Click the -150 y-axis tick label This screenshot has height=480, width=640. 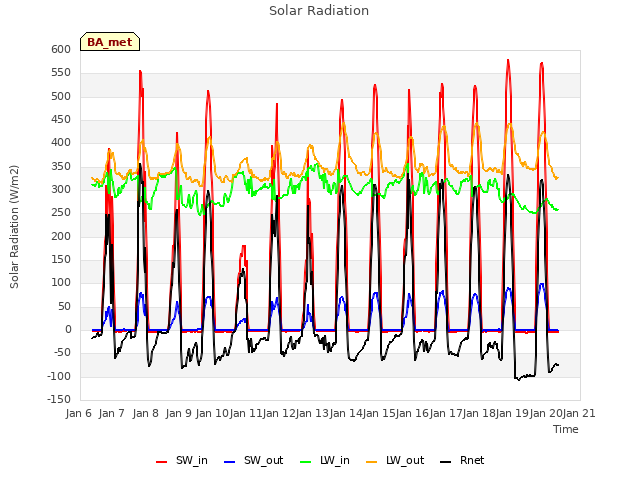pos(59,400)
